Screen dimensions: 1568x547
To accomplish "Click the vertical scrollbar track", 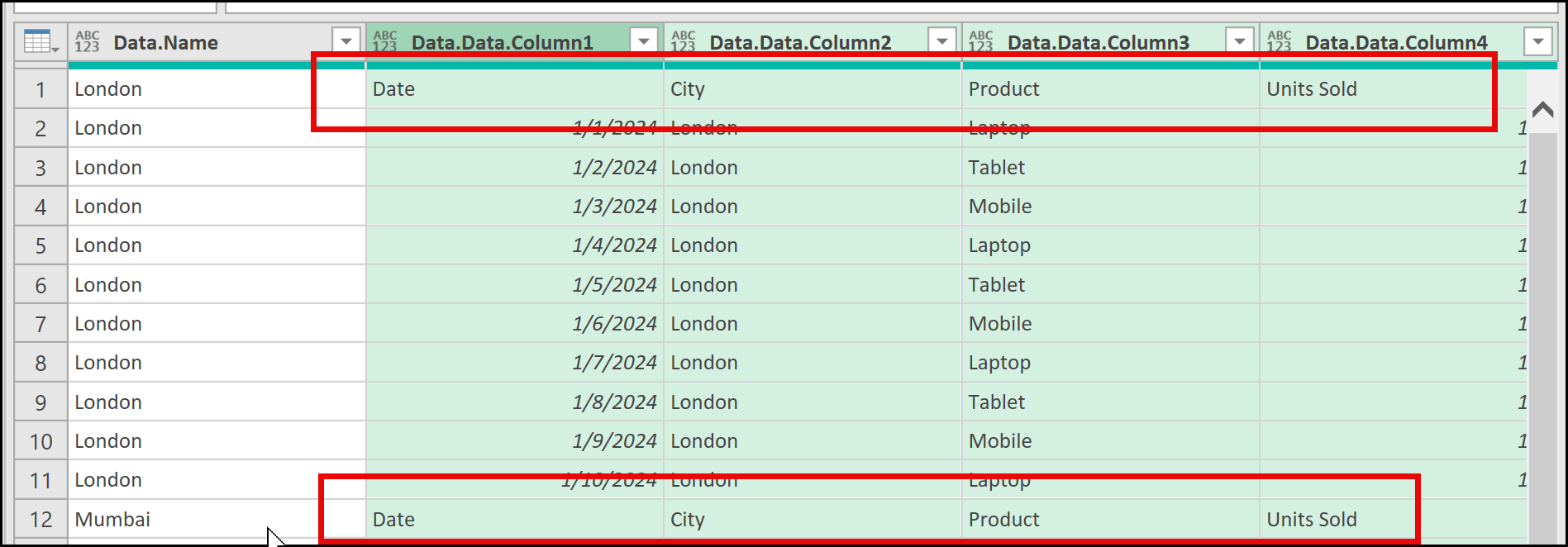I will tap(1542, 331).
